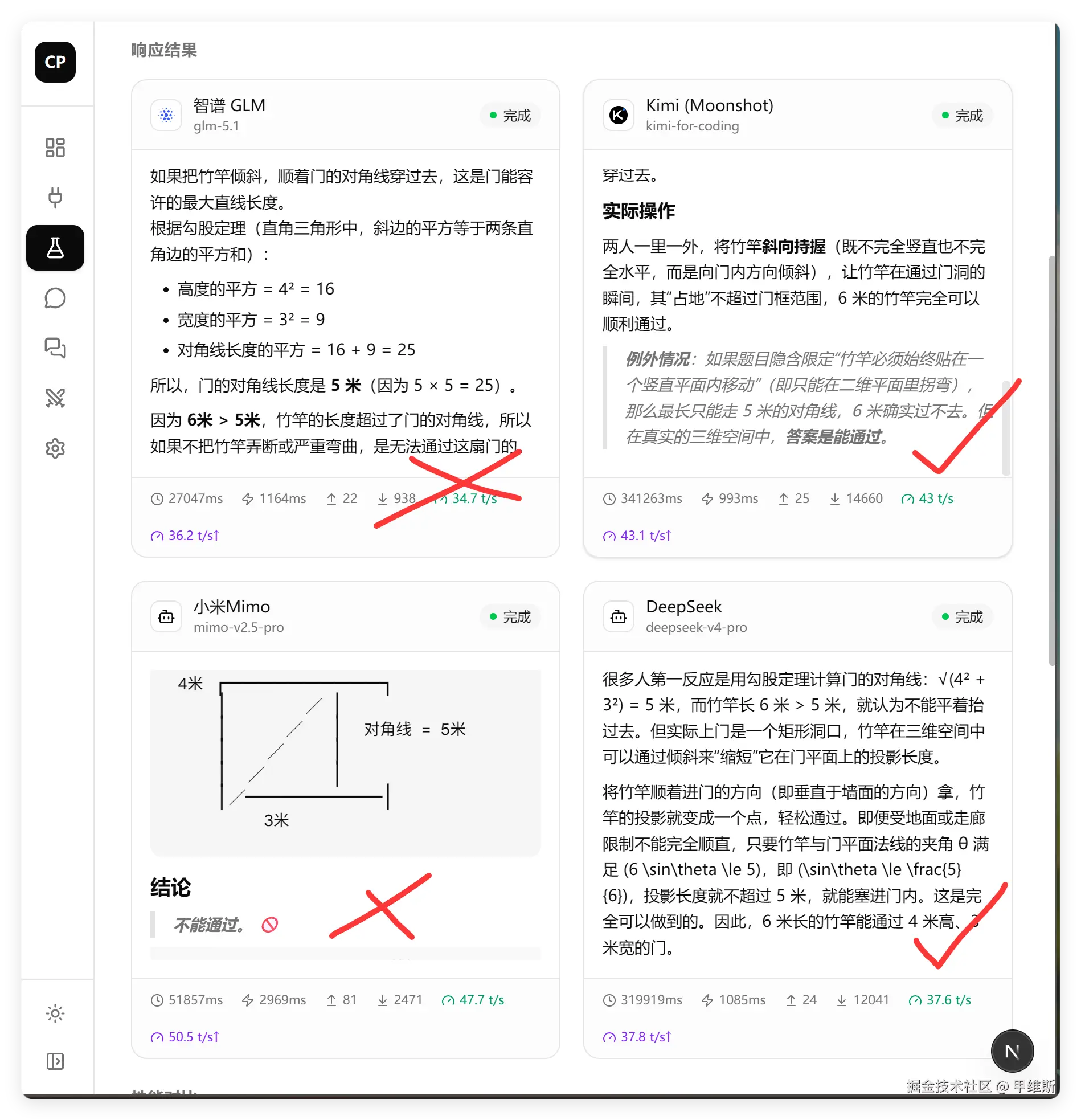Click the 结论 heading in Mimo response
Image resolution: width=1081 pixels, height=1120 pixels.
pyautogui.click(x=170, y=888)
